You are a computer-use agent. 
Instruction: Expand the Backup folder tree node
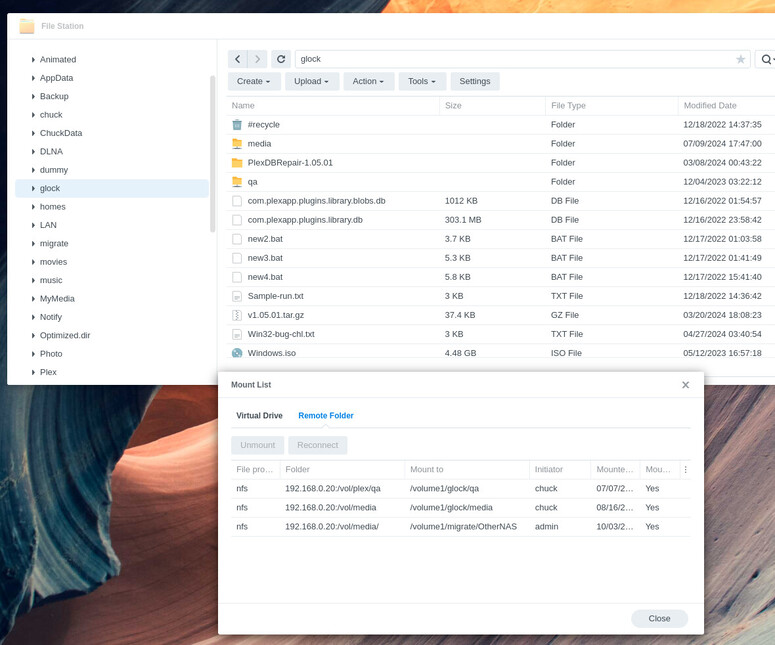point(33,96)
